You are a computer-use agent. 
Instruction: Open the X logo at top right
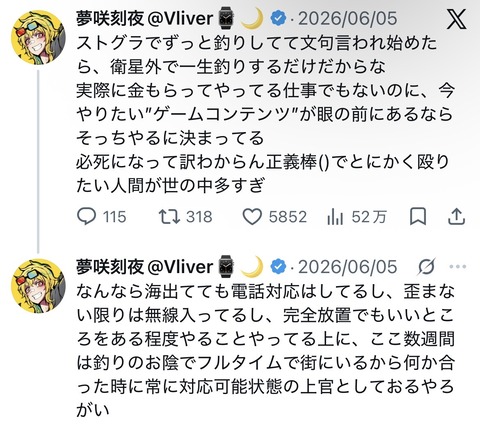[x=456, y=19]
